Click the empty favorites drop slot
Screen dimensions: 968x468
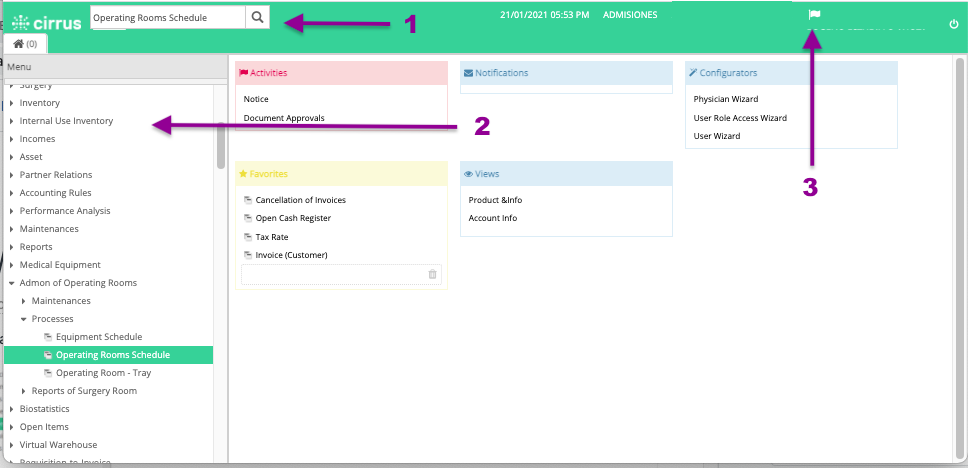(x=341, y=274)
